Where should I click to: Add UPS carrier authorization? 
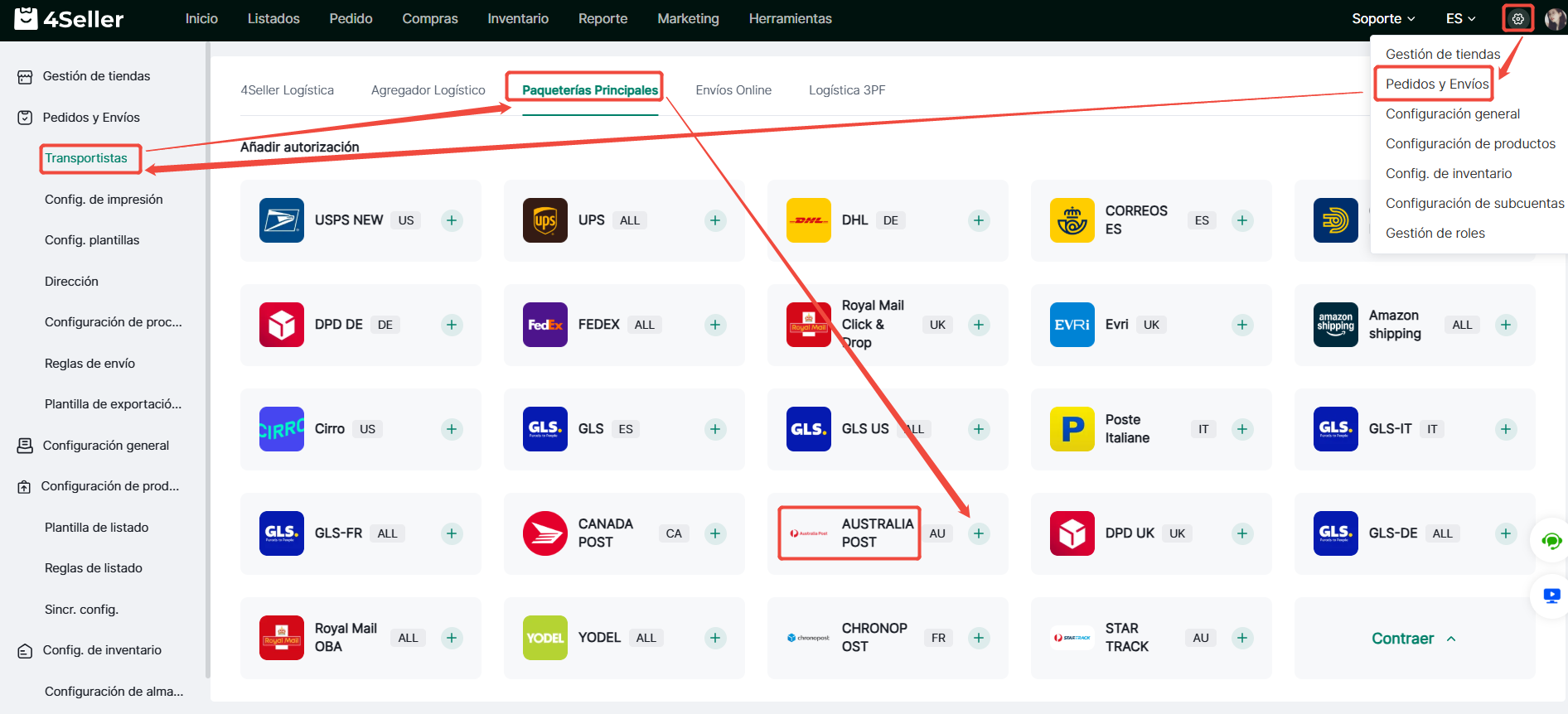pos(715,220)
